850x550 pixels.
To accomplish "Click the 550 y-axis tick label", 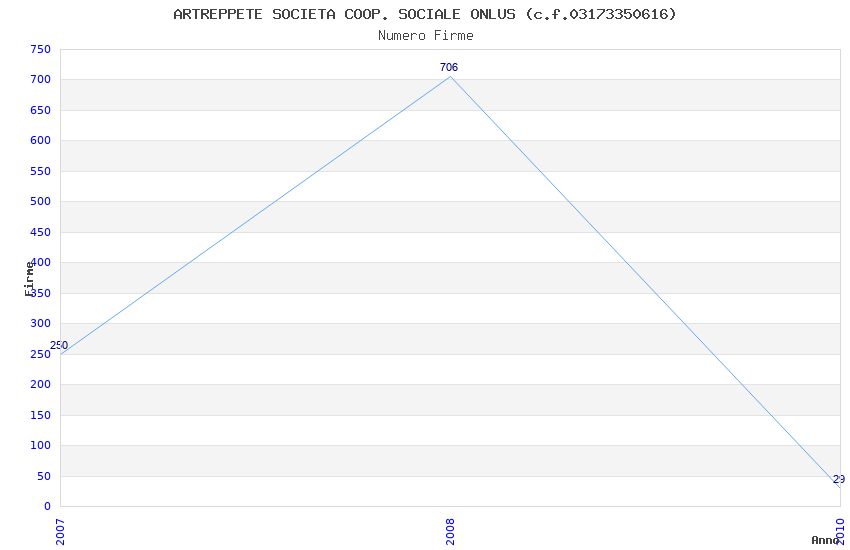I will pyautogui.click(x=41, y=171).
